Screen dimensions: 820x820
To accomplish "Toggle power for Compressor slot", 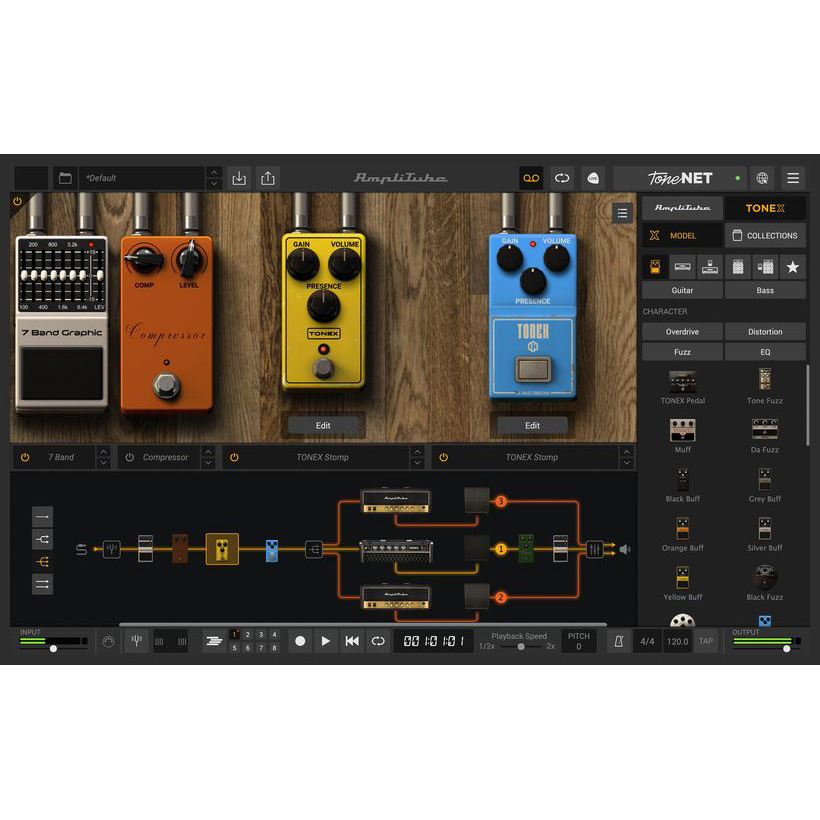I will pyautogui.click(x=129, y=457).
